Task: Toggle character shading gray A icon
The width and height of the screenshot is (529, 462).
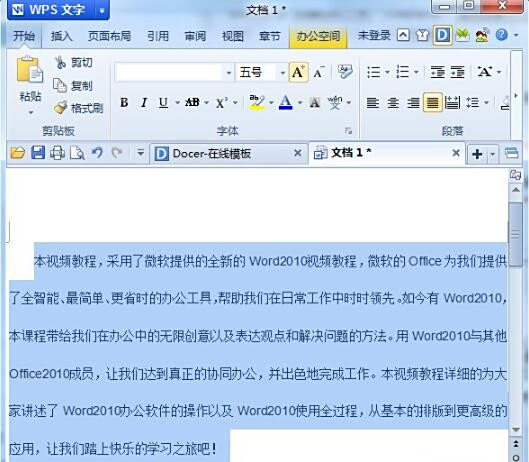Action: point(314,103)
